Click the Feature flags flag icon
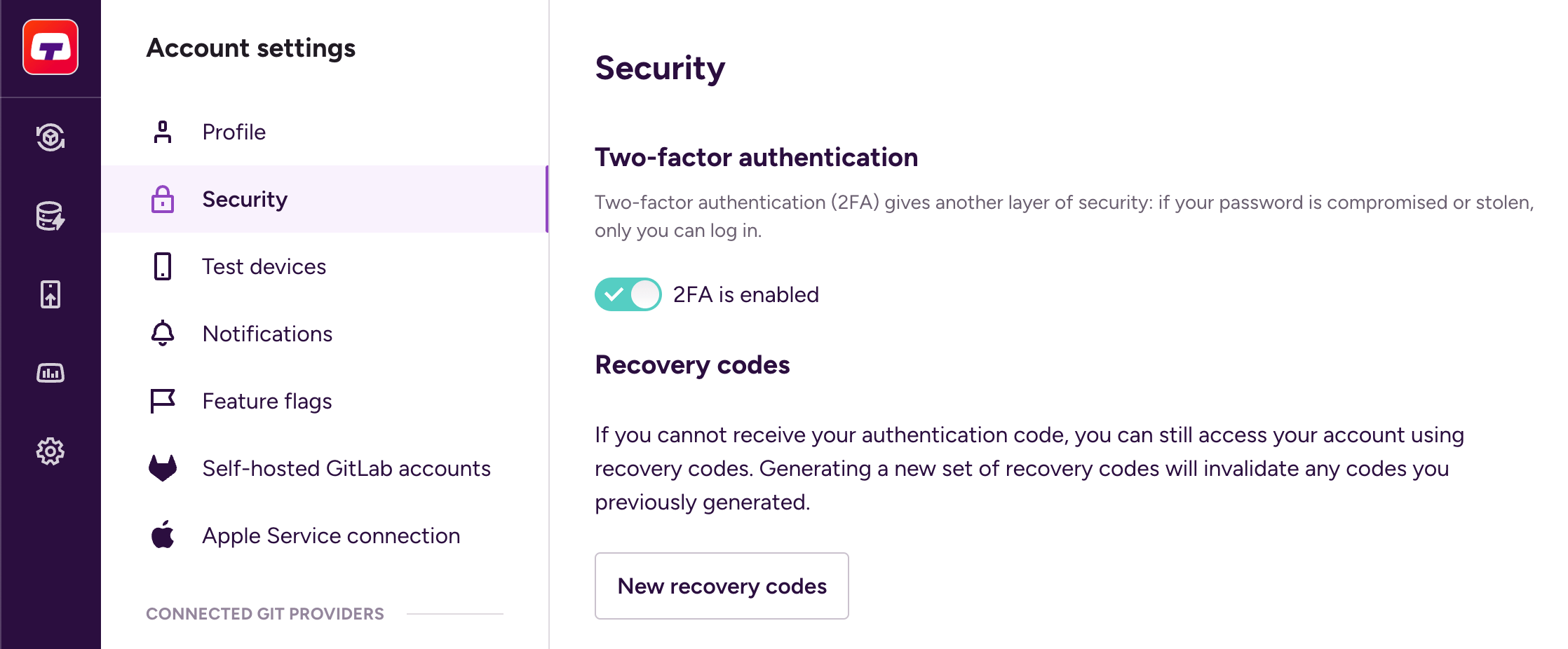This screenshot has height=649, width=1568. [x=162, y=401]
